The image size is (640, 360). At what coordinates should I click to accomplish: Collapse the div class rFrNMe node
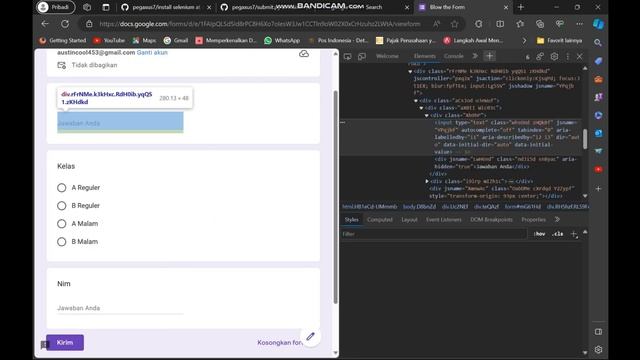click(x=410, y=71)
